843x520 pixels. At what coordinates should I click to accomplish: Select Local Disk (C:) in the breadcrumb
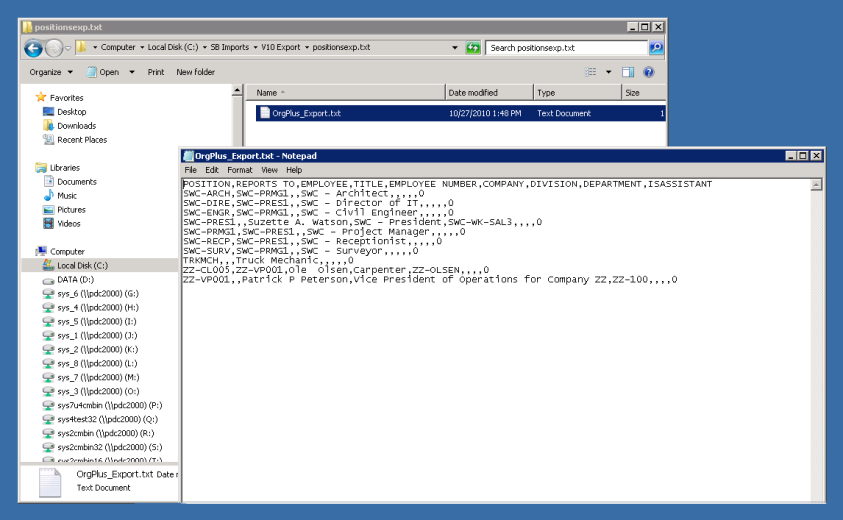[x=173, y=47]
